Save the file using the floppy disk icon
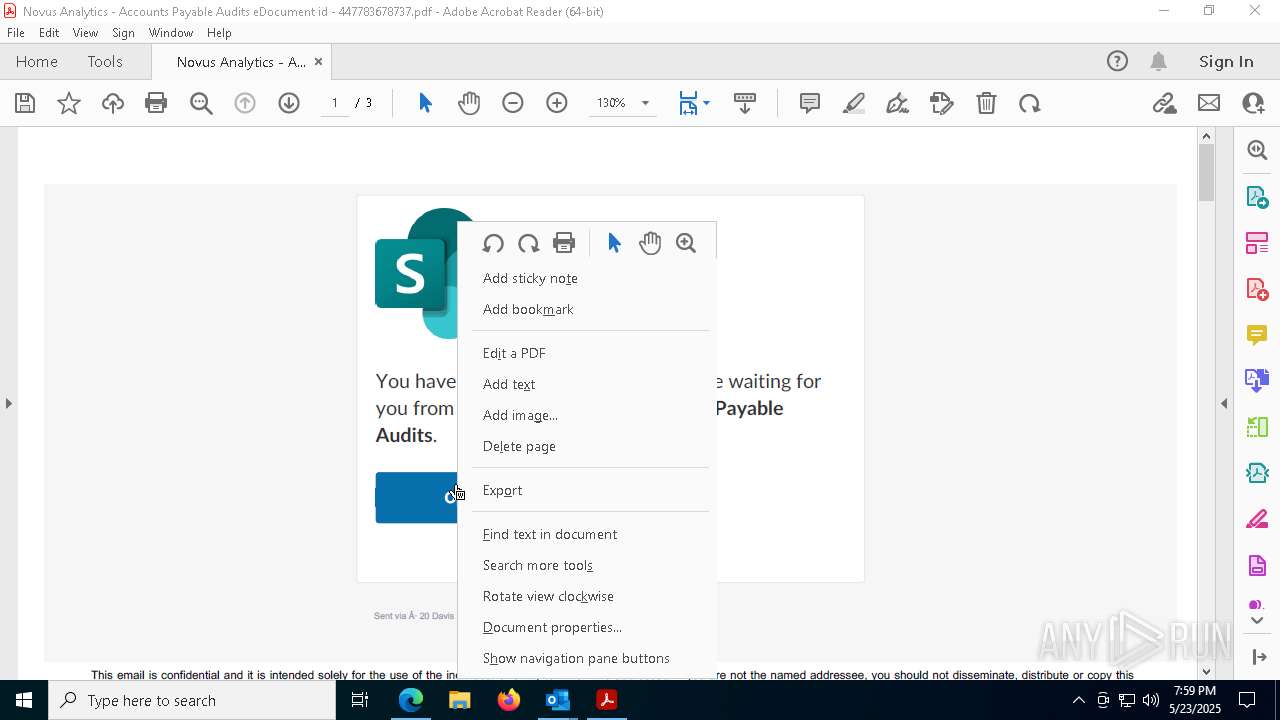The height and width of the screenshot is (720, 1280). pyautogui.click(x=25, y=103)
